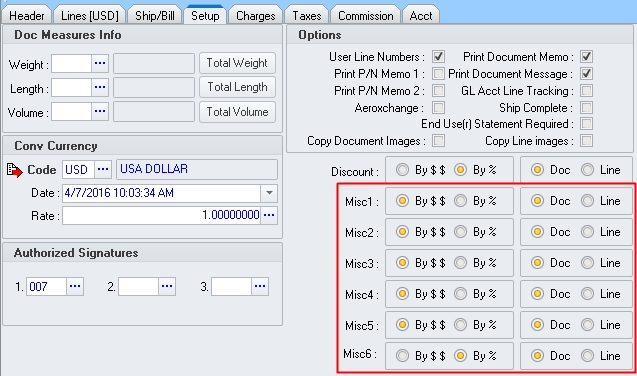The height and width of the screenshot is (376, 637).
Task: Click the Length input field
Action: tap(72, 87)
